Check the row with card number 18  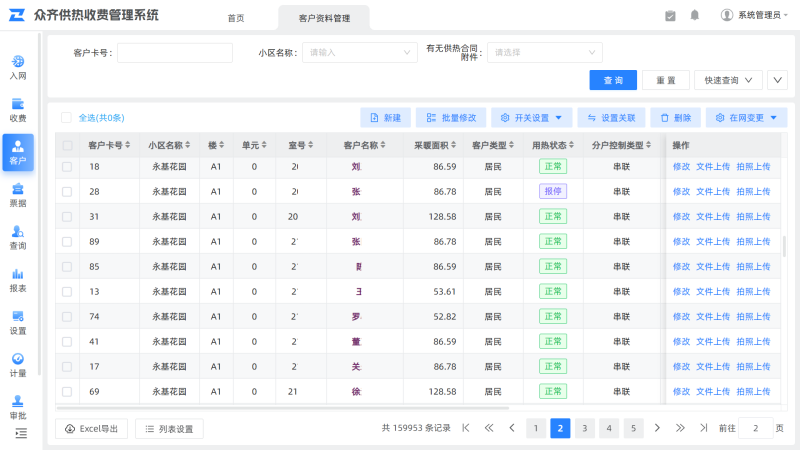(x=67, y=167)
